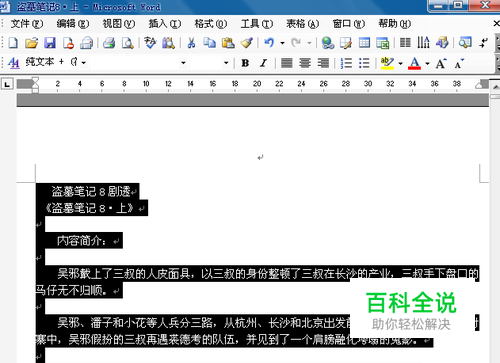Toggle the bulleted list button
The image size is (500, 363).
pos(364,63)
